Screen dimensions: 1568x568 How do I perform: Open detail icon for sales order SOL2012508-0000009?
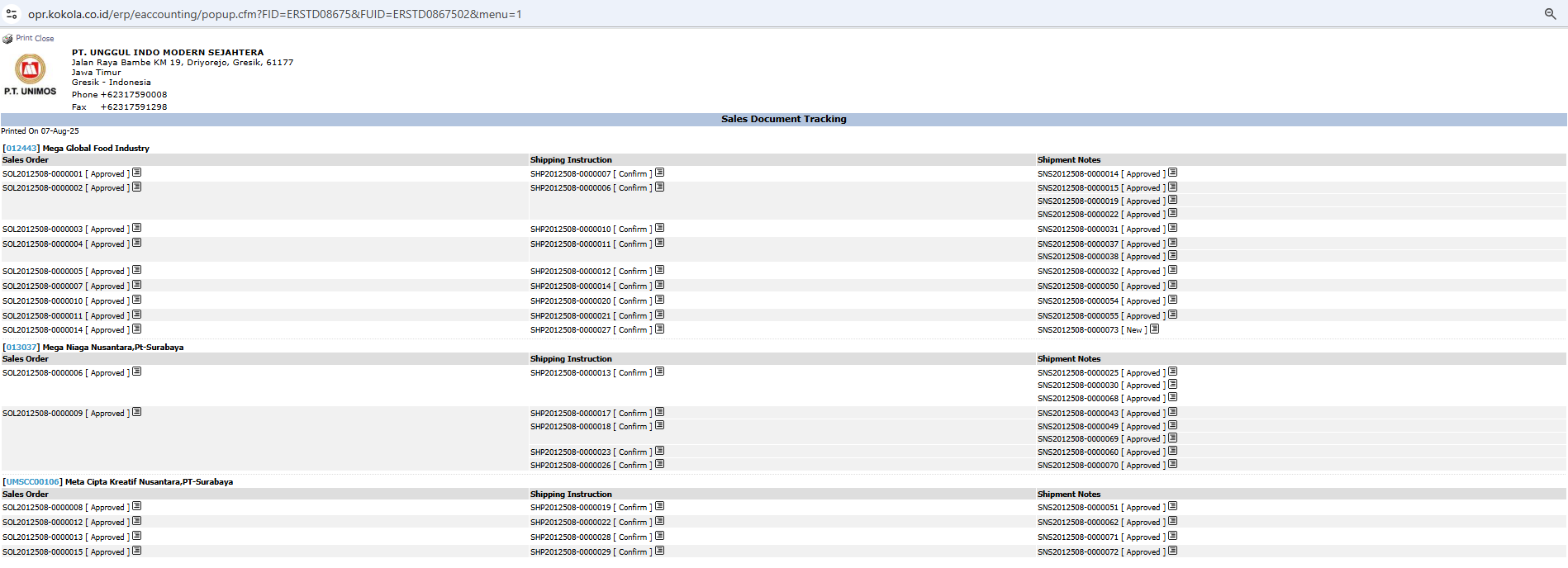137,413
